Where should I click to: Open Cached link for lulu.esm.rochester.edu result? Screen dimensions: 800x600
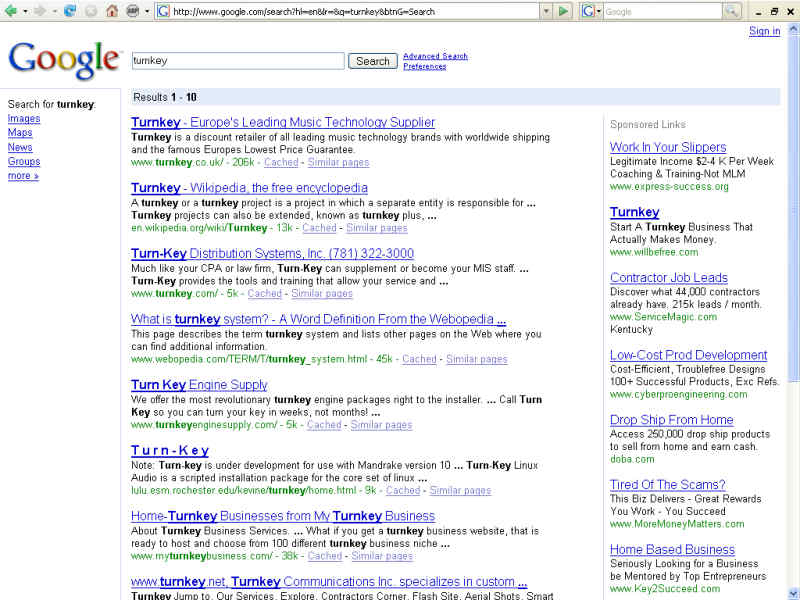(x=403, y=490)
